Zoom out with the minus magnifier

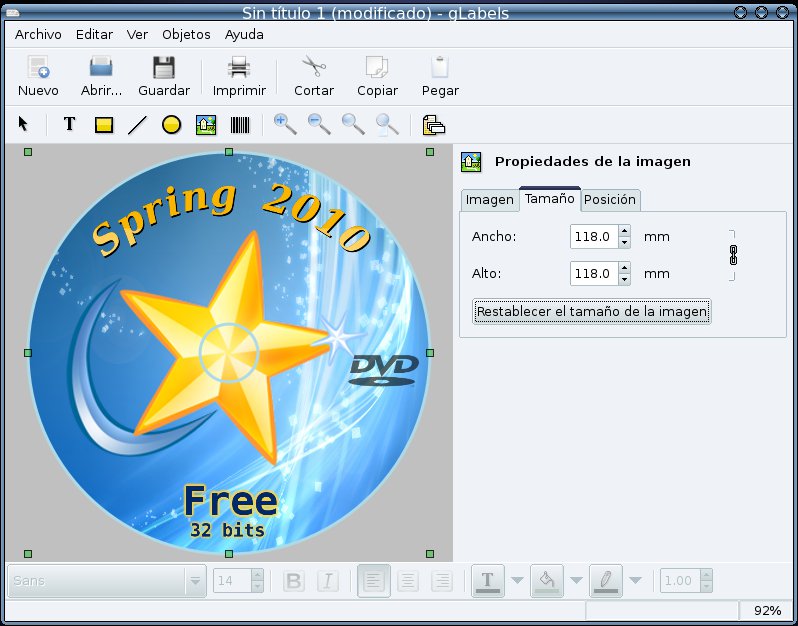319,125
